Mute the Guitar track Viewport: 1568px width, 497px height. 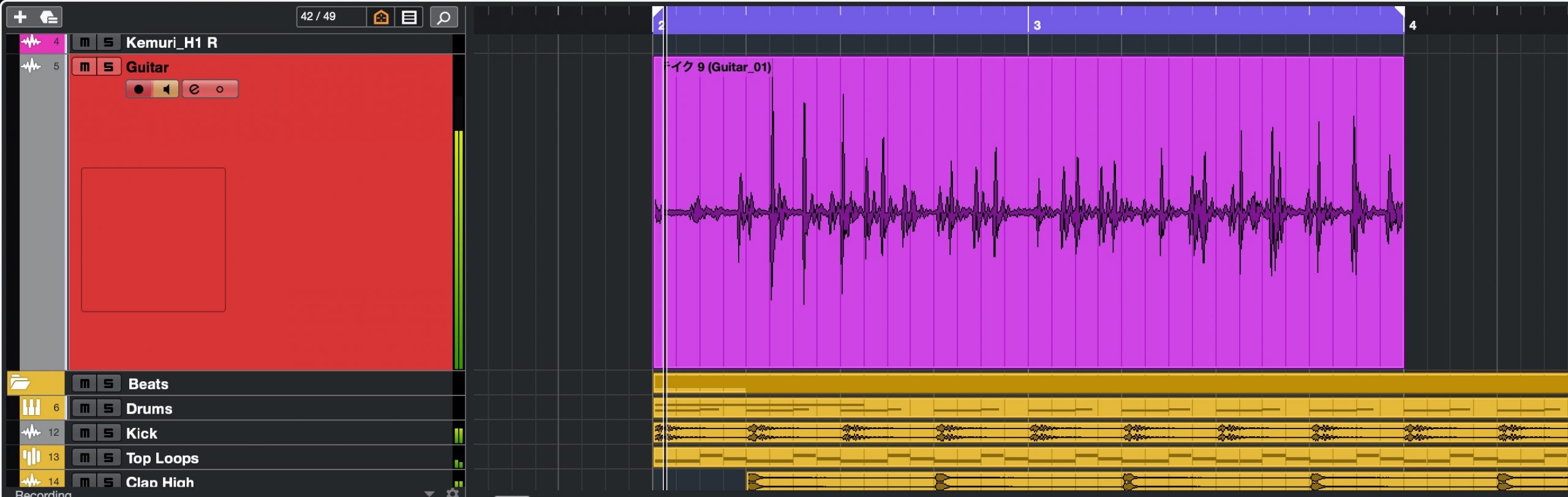(x=85, y=67)
